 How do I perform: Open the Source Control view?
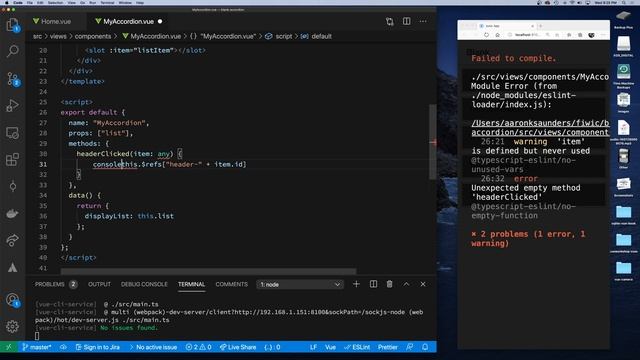(x=13, y=78)
